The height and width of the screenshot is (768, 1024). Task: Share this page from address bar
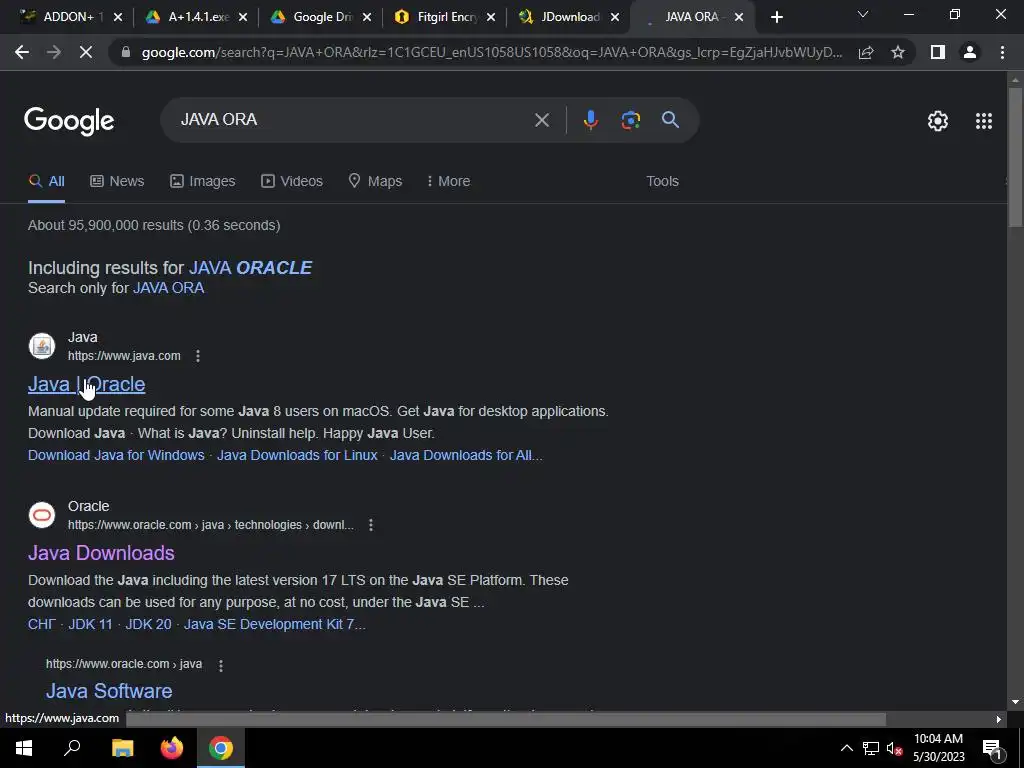coord(866,52)
